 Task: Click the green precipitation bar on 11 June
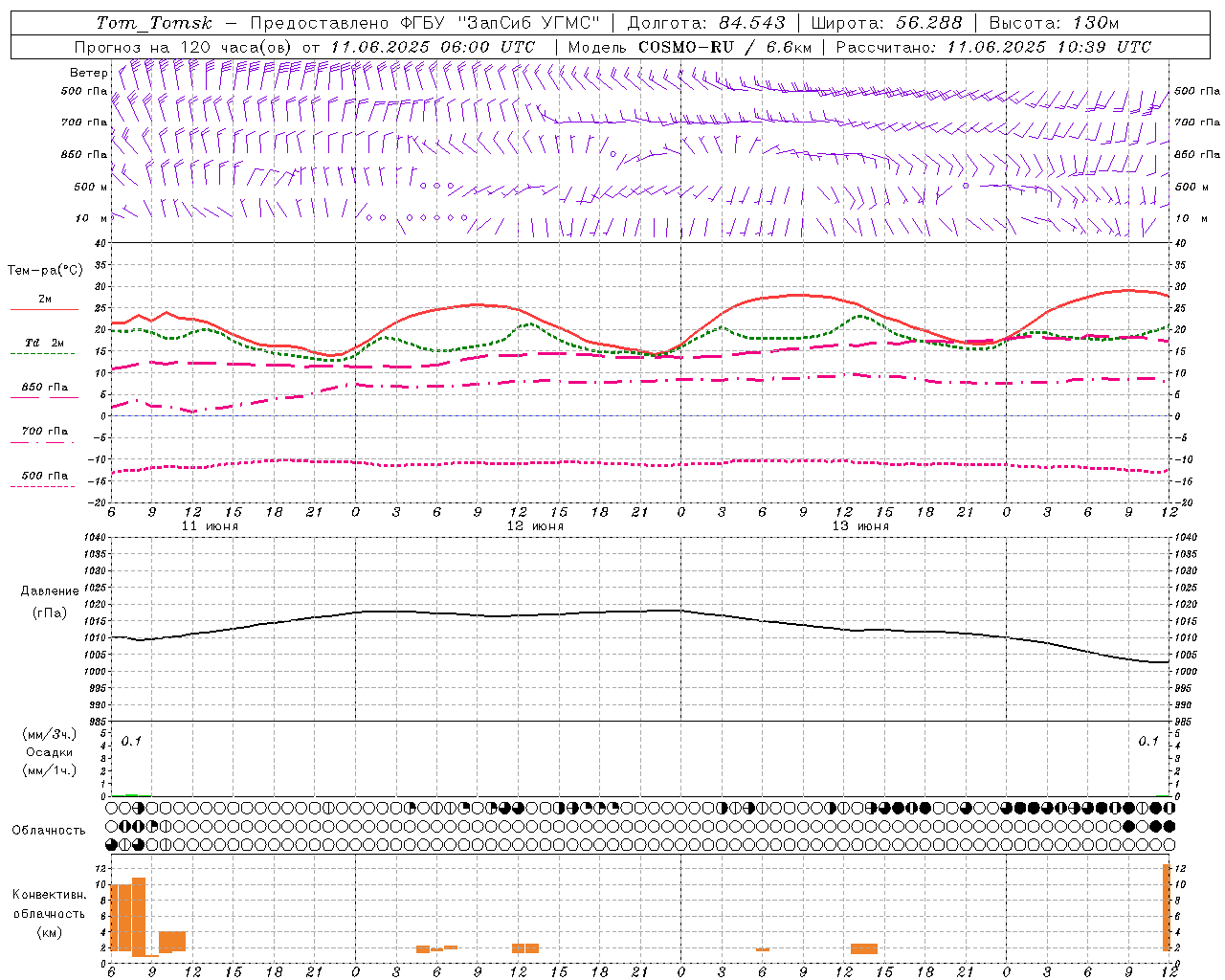coord(131,795)
